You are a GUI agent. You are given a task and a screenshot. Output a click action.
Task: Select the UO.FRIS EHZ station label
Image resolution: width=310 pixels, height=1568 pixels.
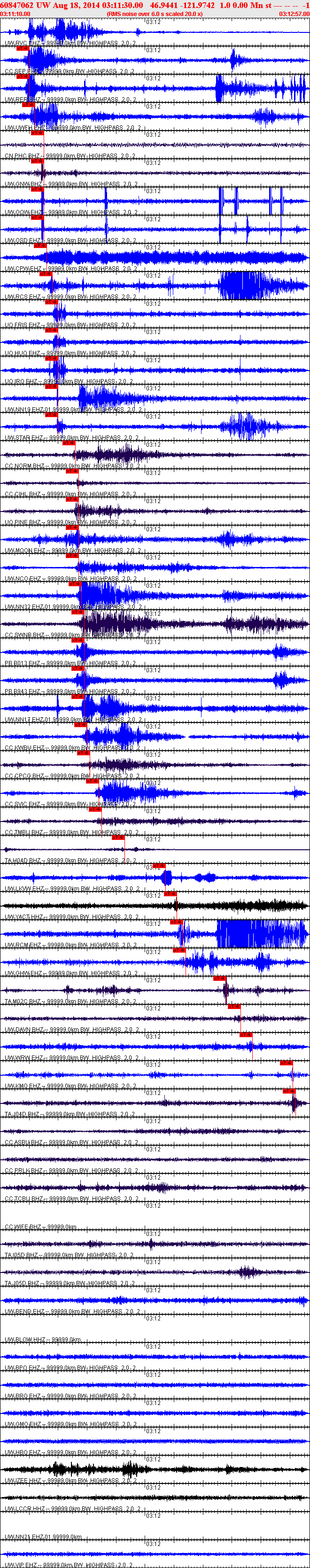click(70, 326)
